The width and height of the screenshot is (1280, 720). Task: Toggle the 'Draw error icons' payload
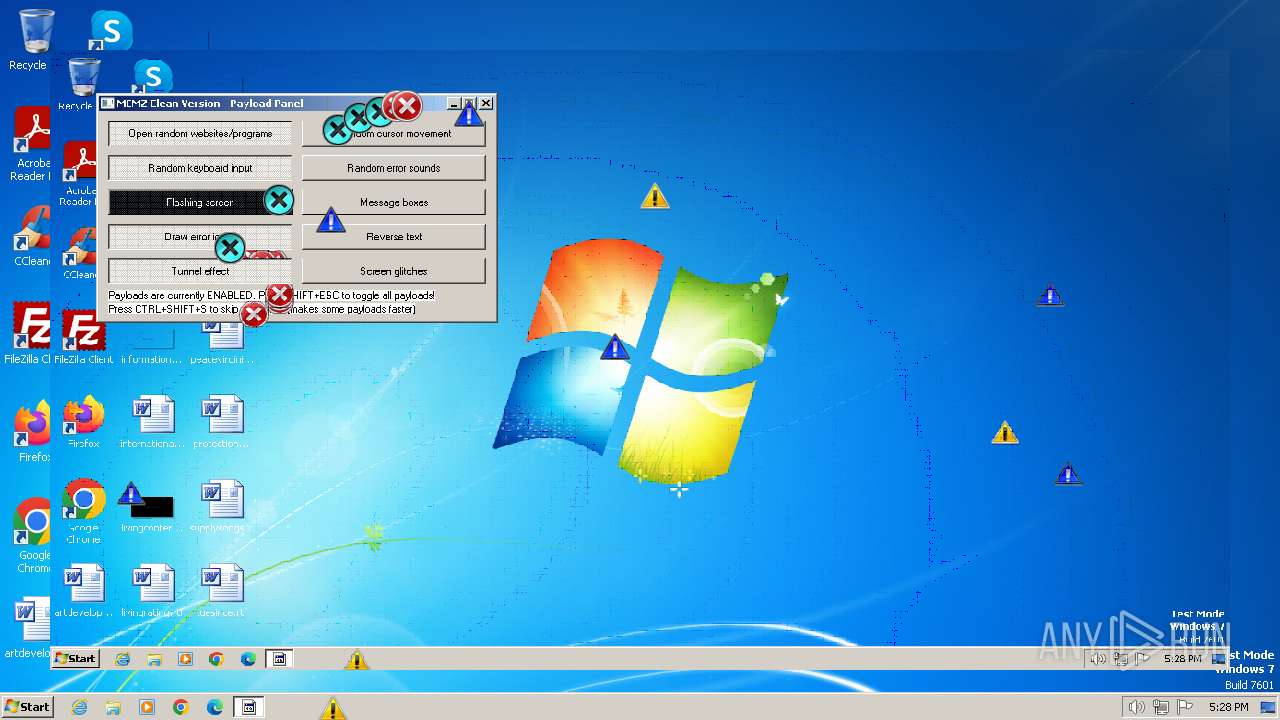200,237
